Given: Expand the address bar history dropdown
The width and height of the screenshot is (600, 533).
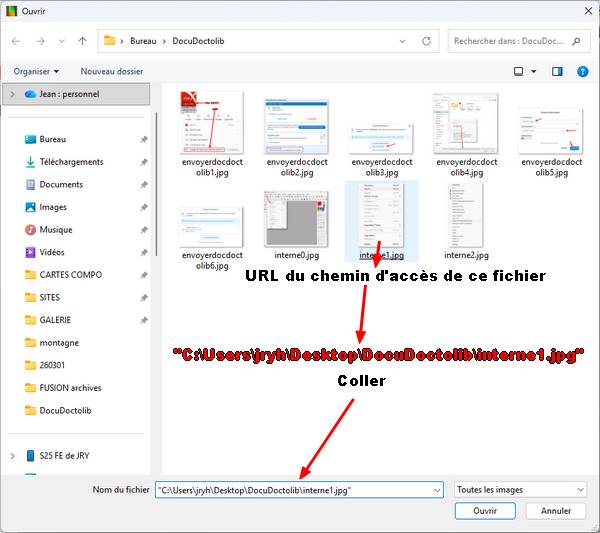Looking at the screenshot, I should (x=402, y=41).
